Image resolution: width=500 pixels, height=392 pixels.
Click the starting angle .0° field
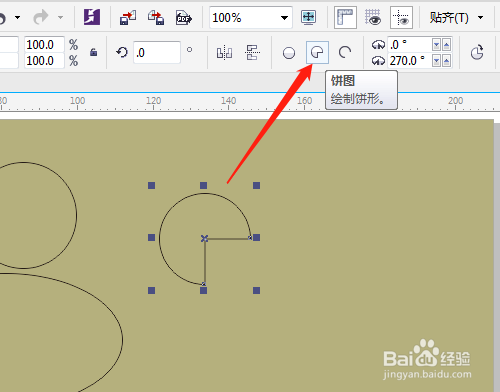[409, 44]
